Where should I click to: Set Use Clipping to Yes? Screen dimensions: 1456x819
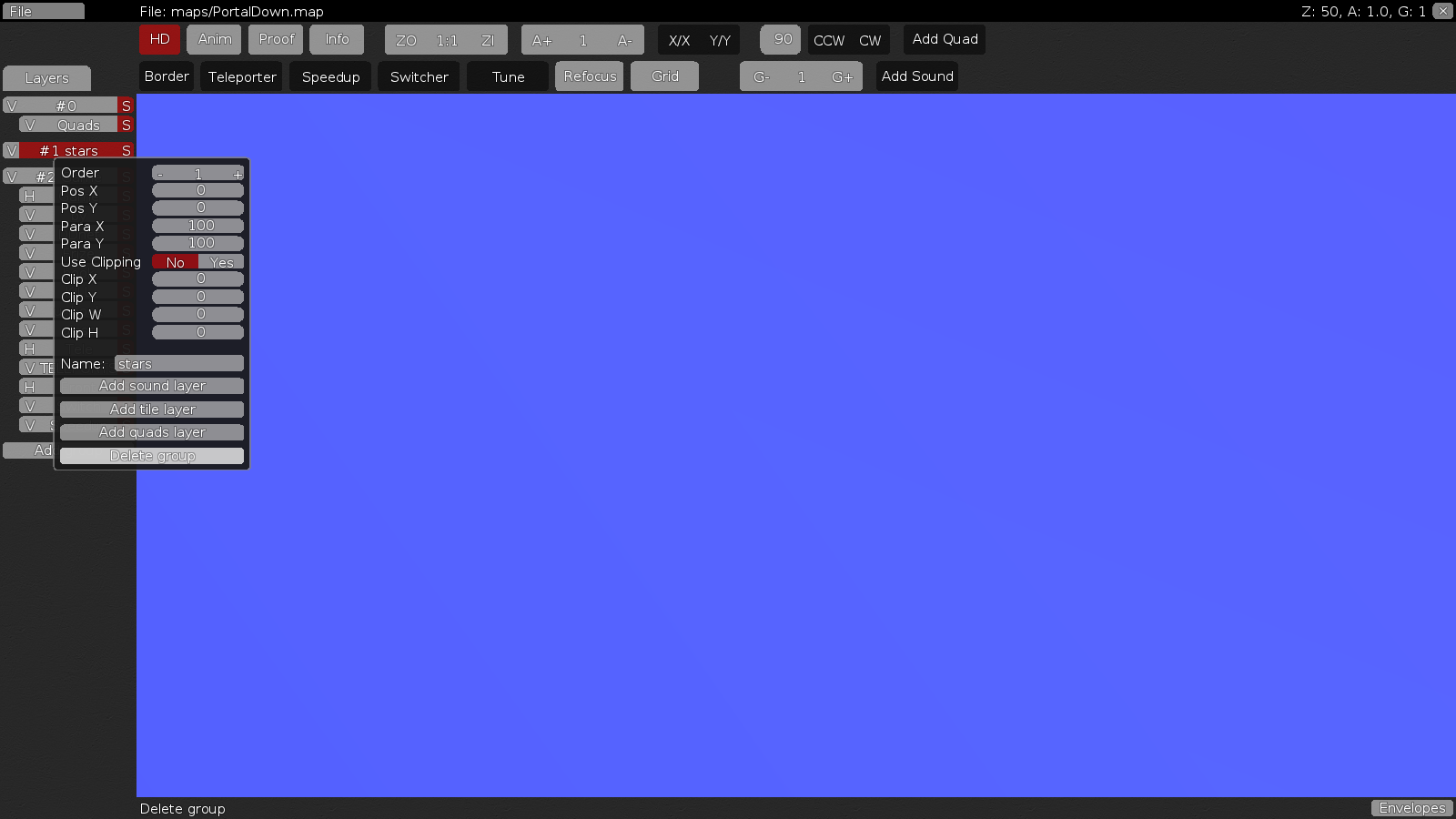[x=219, y=262]
